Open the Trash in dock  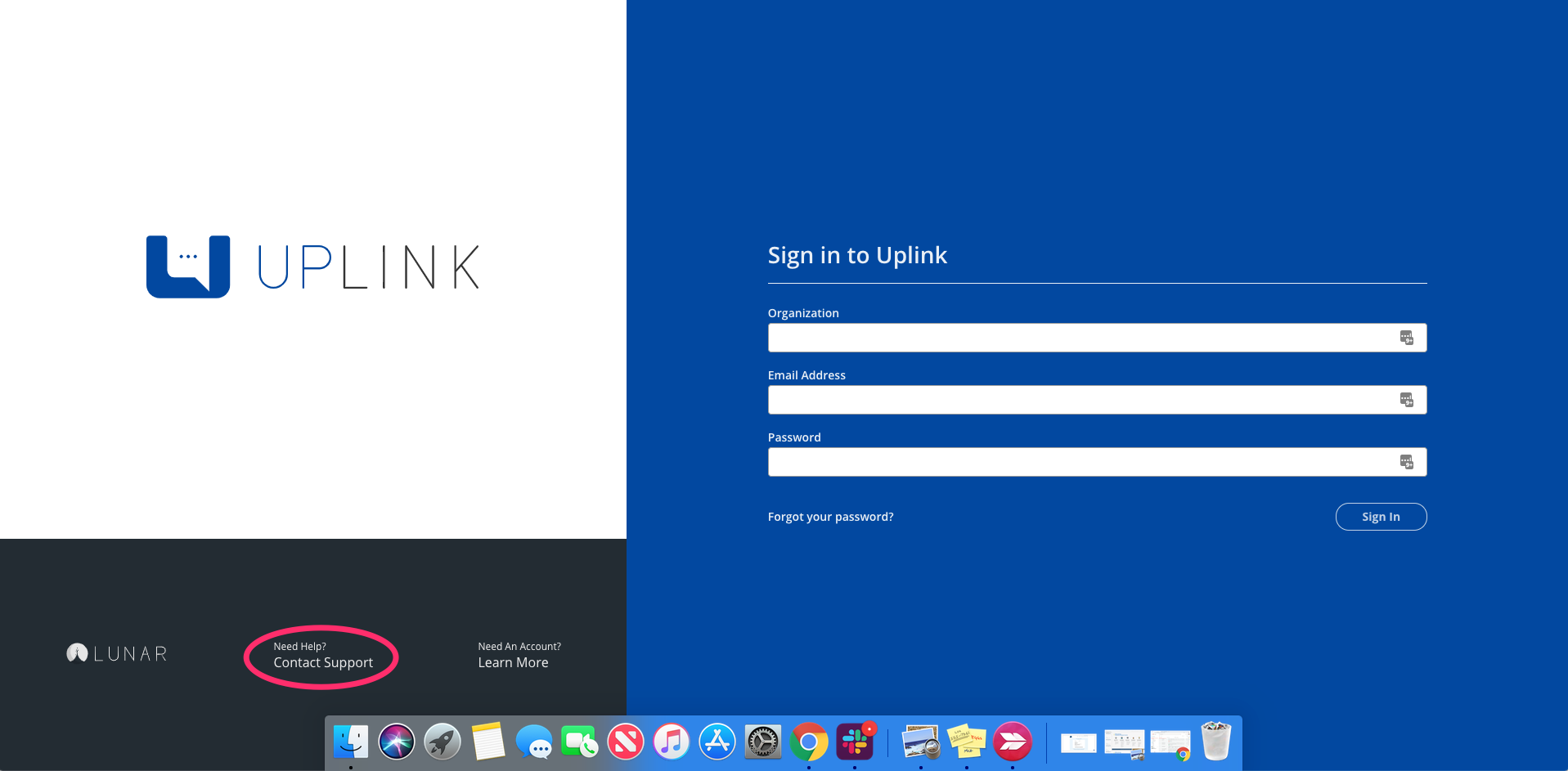(1216, 742)
